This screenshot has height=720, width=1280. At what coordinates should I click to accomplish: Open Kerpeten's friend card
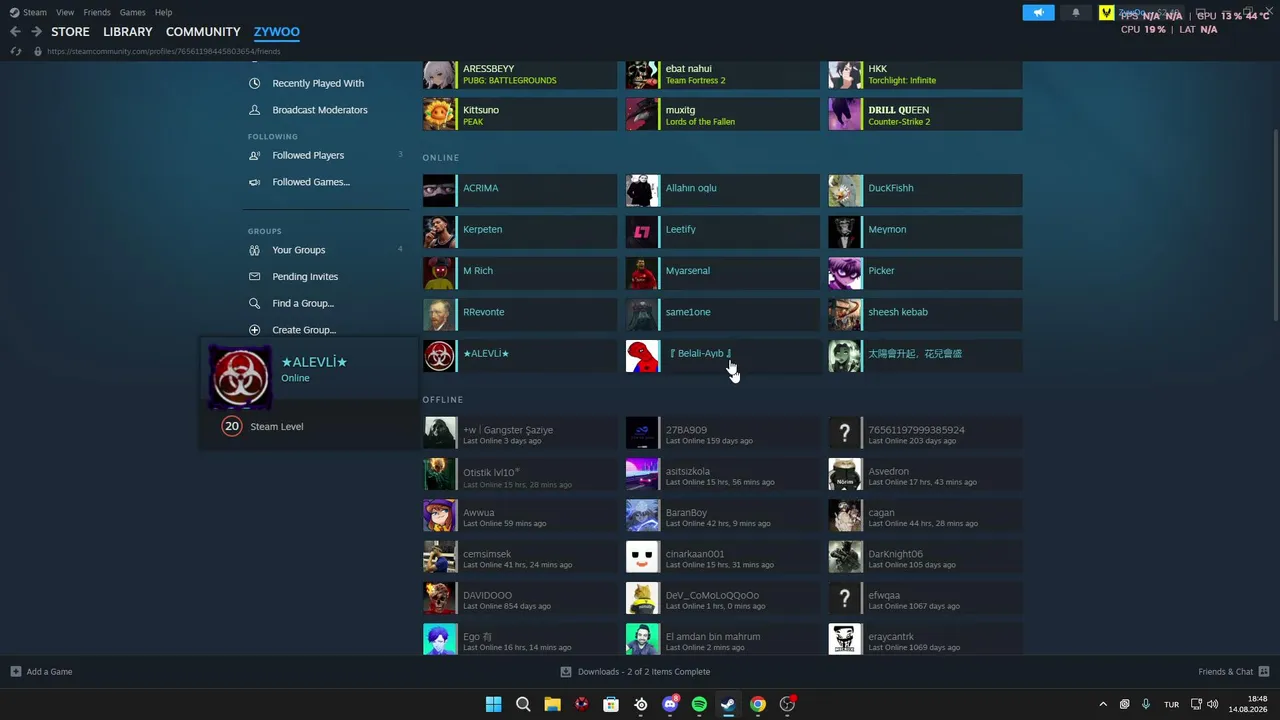click(x=520, y=232)
